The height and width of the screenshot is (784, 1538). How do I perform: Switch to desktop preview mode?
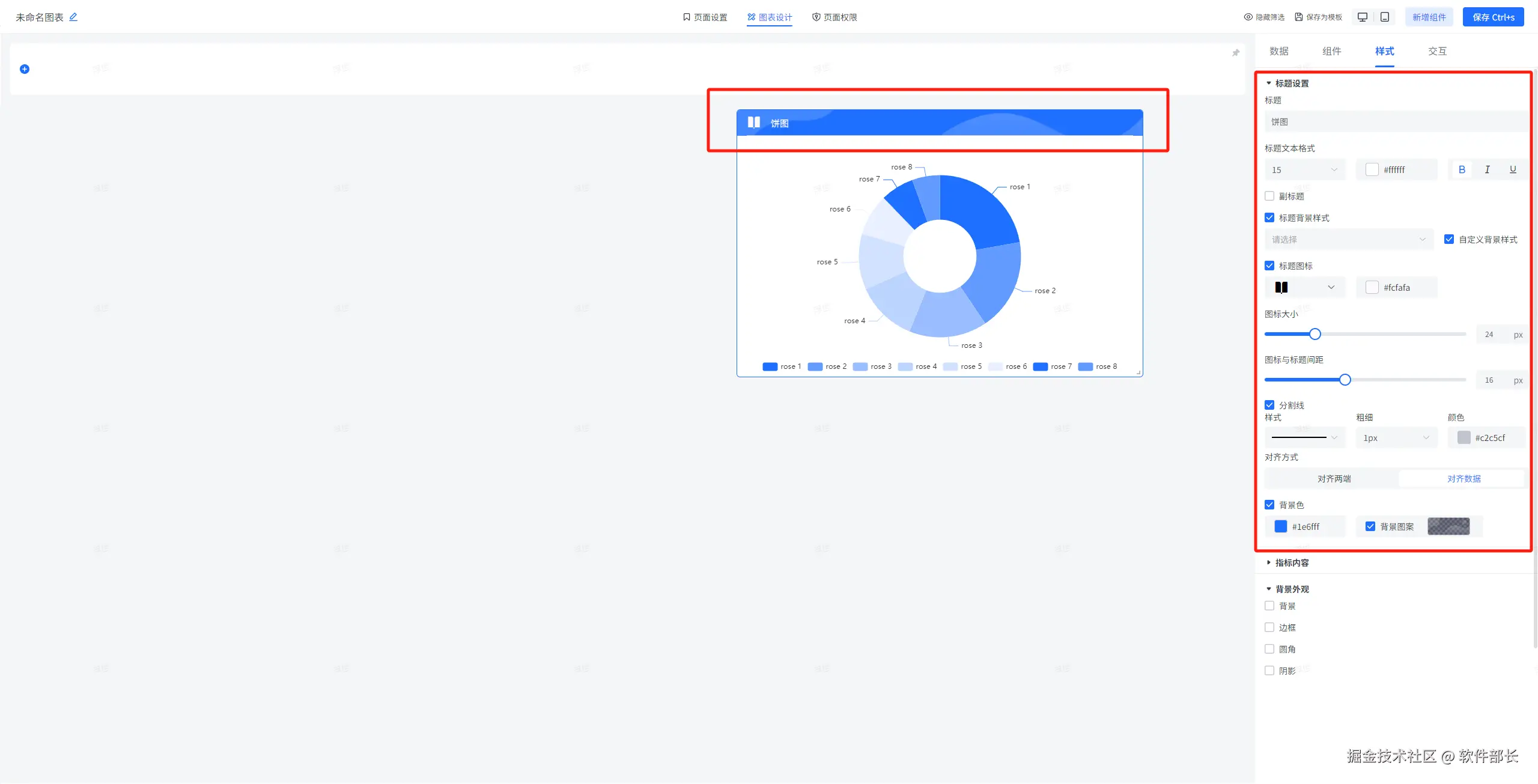click(1363, 17)
